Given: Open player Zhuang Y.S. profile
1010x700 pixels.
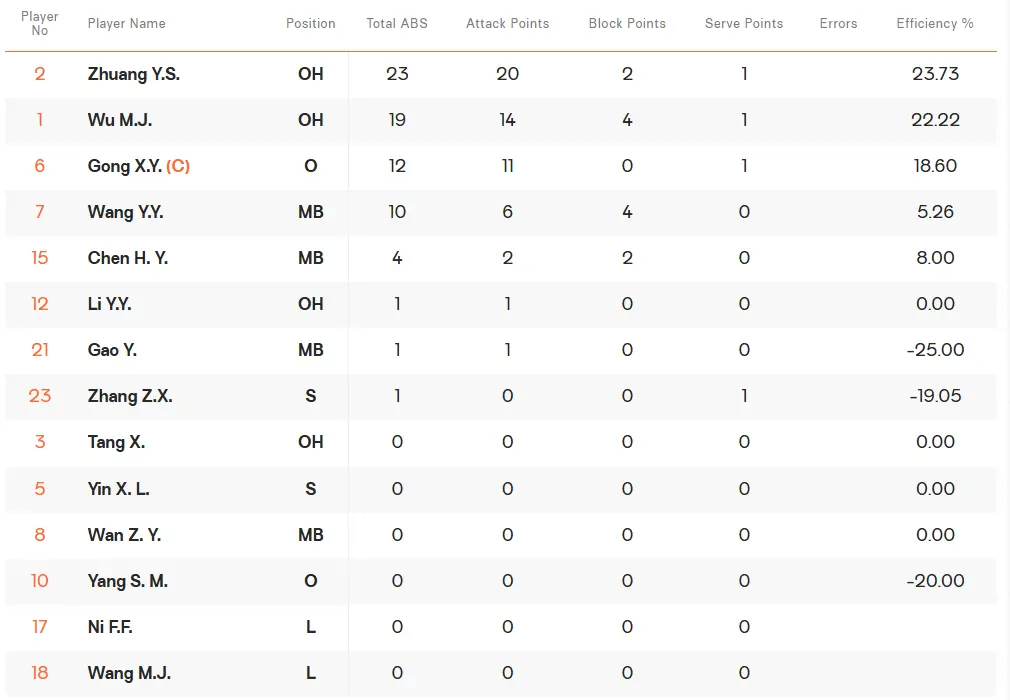Looking at the screenshot, I should coord(134,74).
